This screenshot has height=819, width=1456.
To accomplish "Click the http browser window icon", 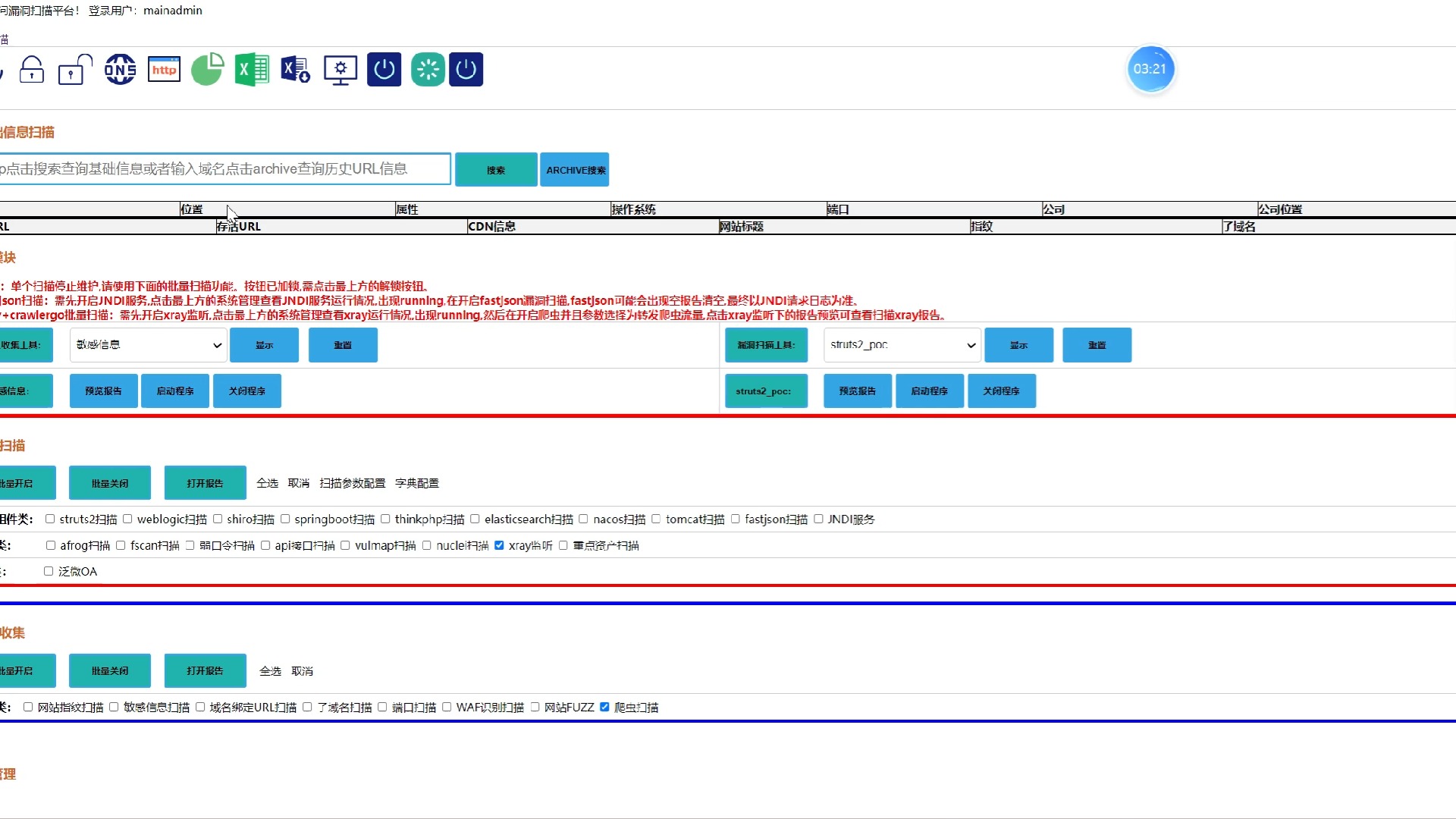I will click(x=164, y=70).
